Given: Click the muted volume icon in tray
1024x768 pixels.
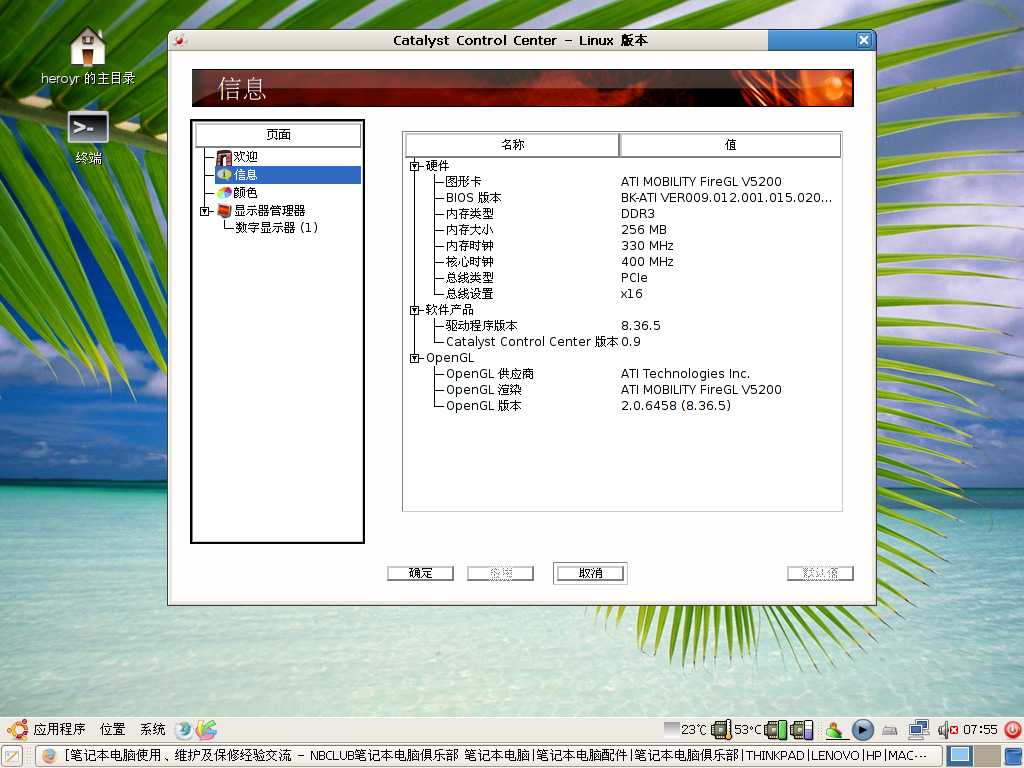Looking at the screenshot, I should click(x=947, y=730).
